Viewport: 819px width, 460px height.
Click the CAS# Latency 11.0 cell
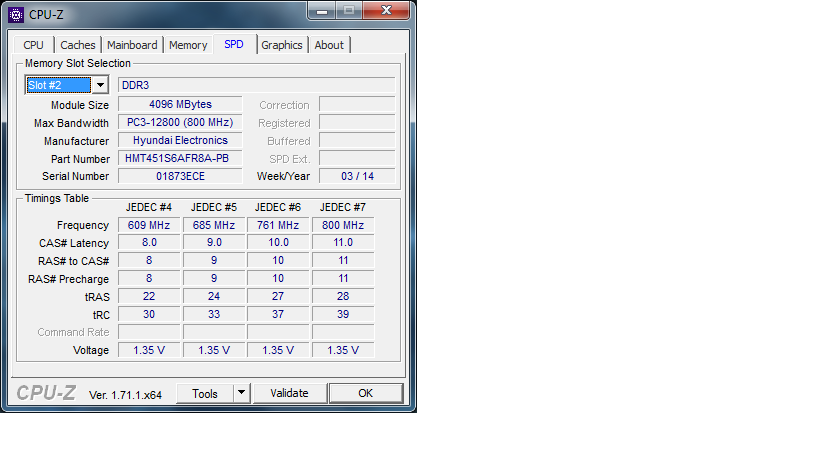click(x=343, y=242)
